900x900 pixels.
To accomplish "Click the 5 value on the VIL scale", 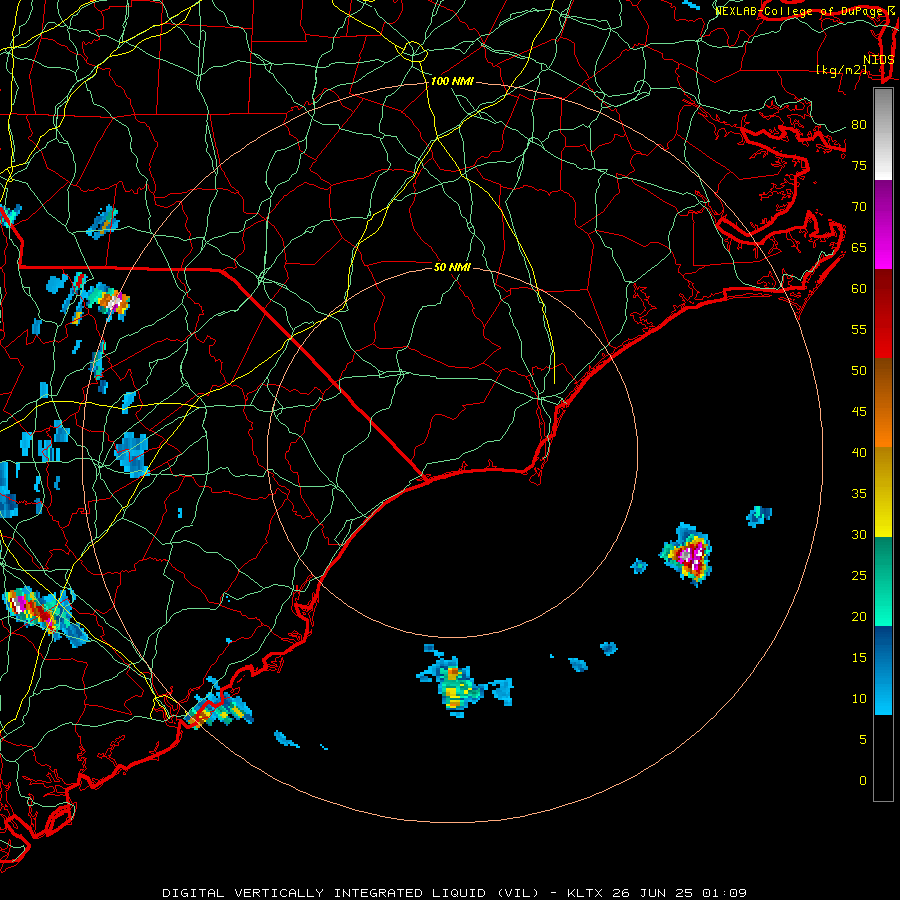I will click(x=863, y=739).
